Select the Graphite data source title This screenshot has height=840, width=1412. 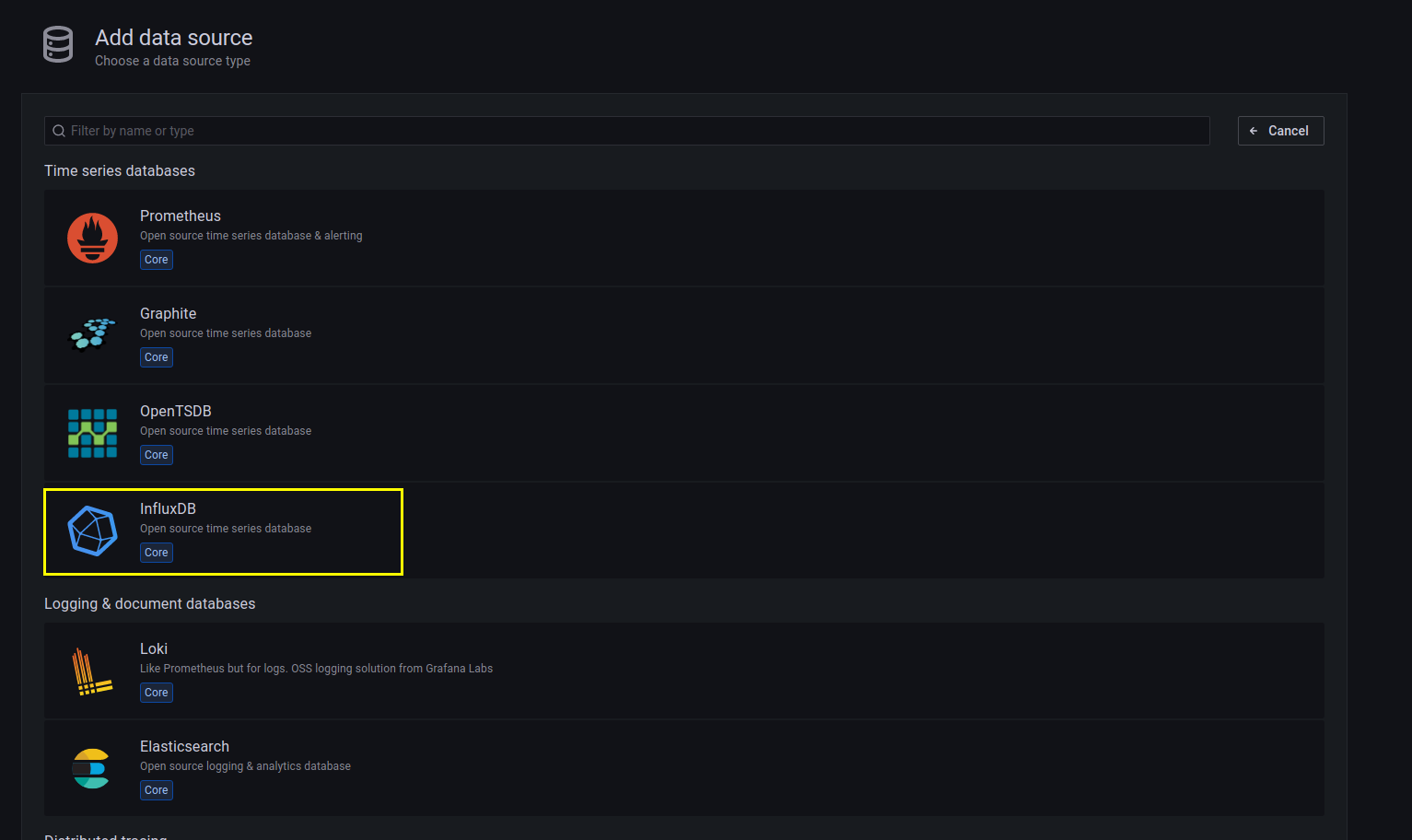point(168,313)
